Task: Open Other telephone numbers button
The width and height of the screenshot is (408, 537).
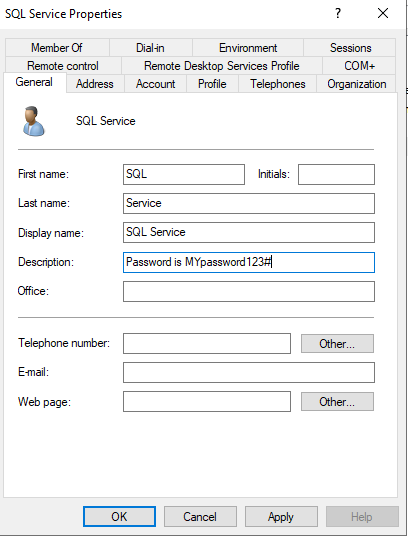Action: [337, 344]
